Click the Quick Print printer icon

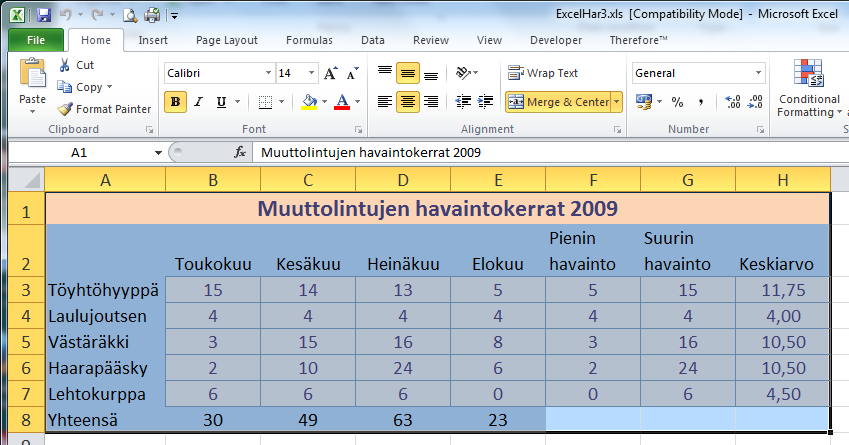[152, 15]
